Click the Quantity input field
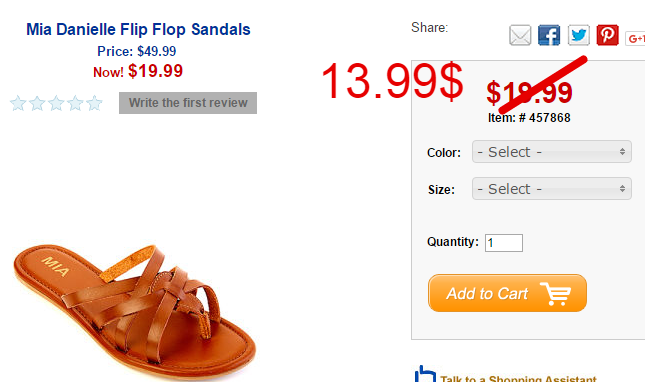This screenshot has width=645, height=382. click(504, 243)
